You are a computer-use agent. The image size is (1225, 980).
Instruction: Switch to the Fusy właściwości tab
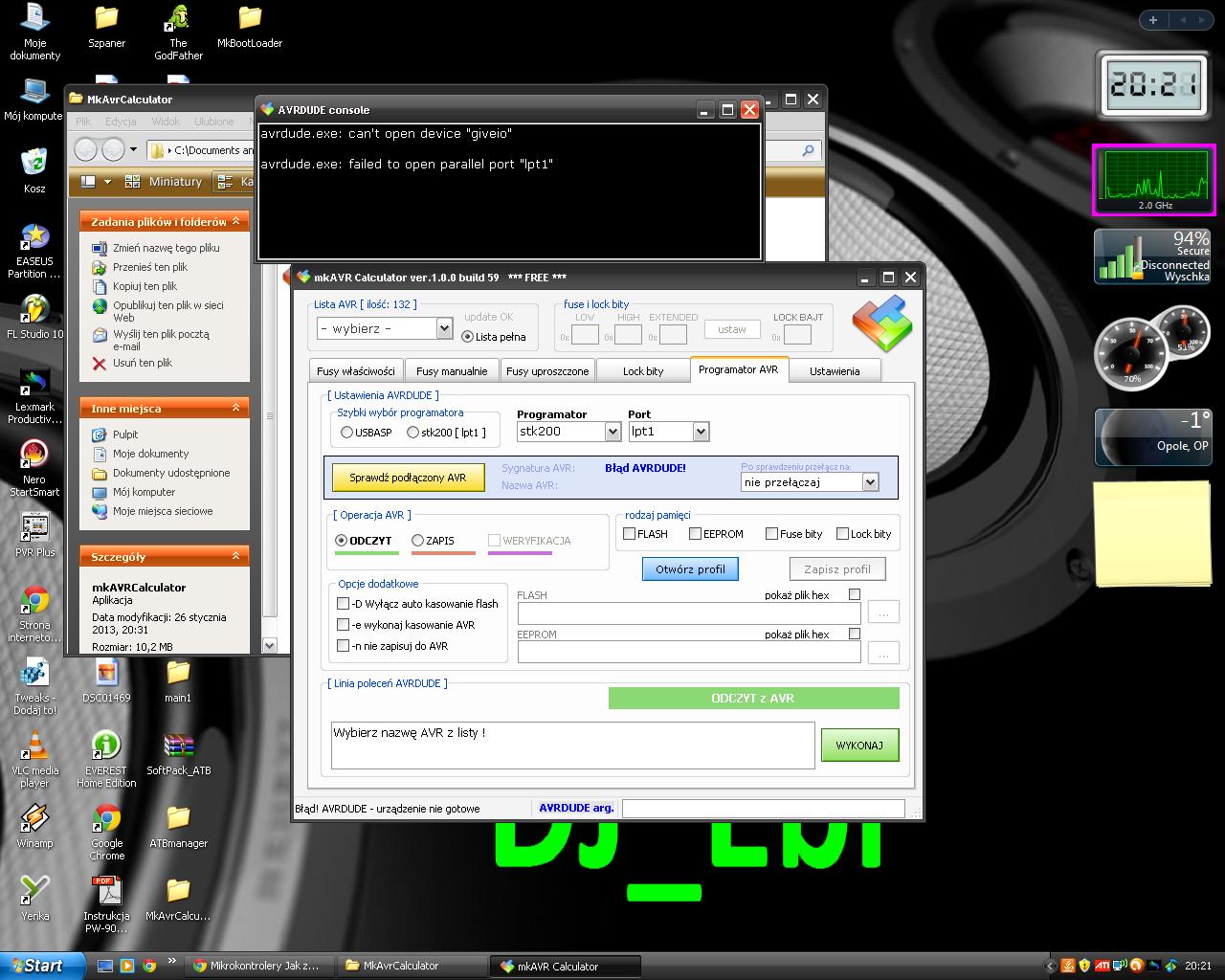[356, 371]
